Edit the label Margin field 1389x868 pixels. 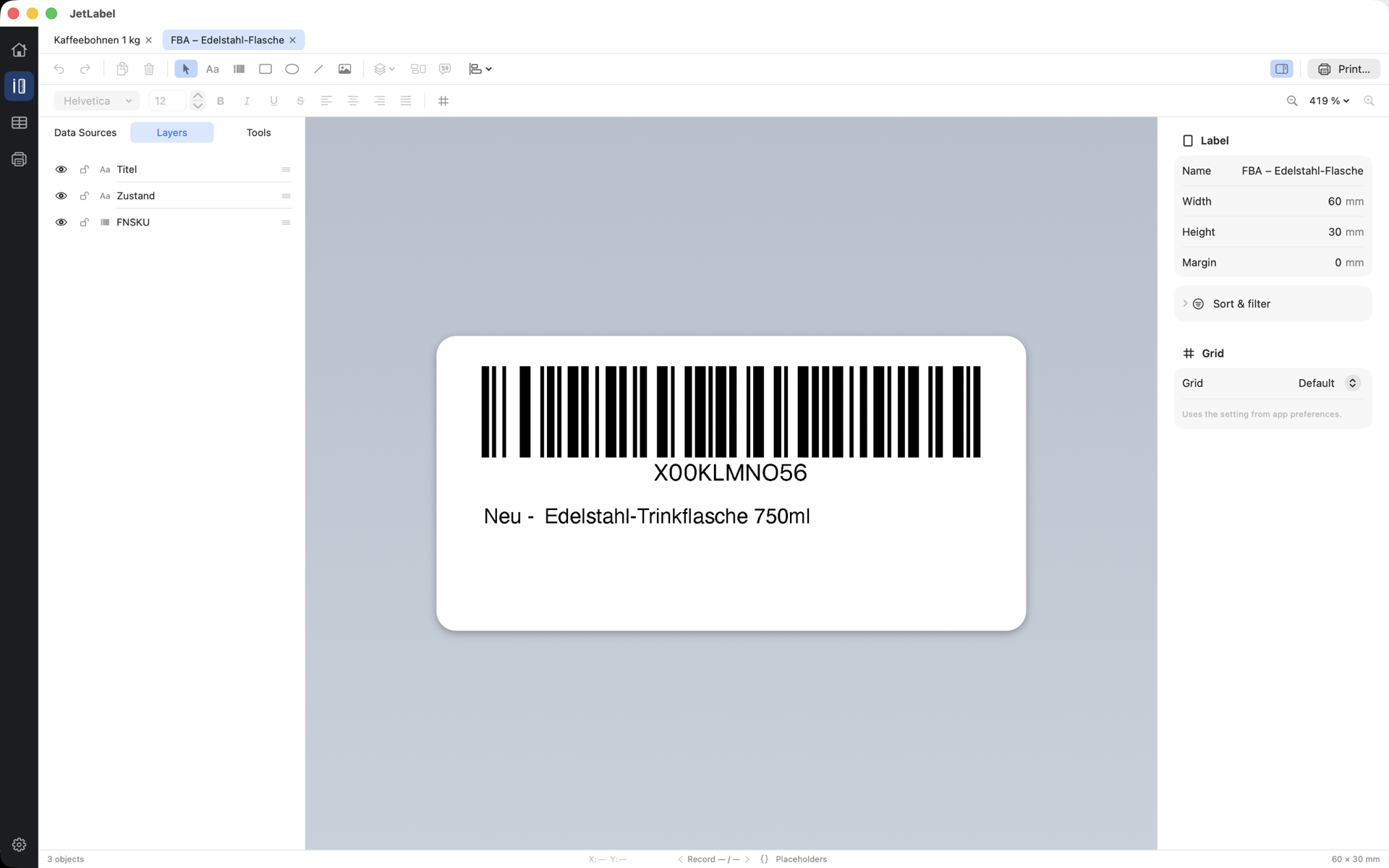click(1273, 263)
